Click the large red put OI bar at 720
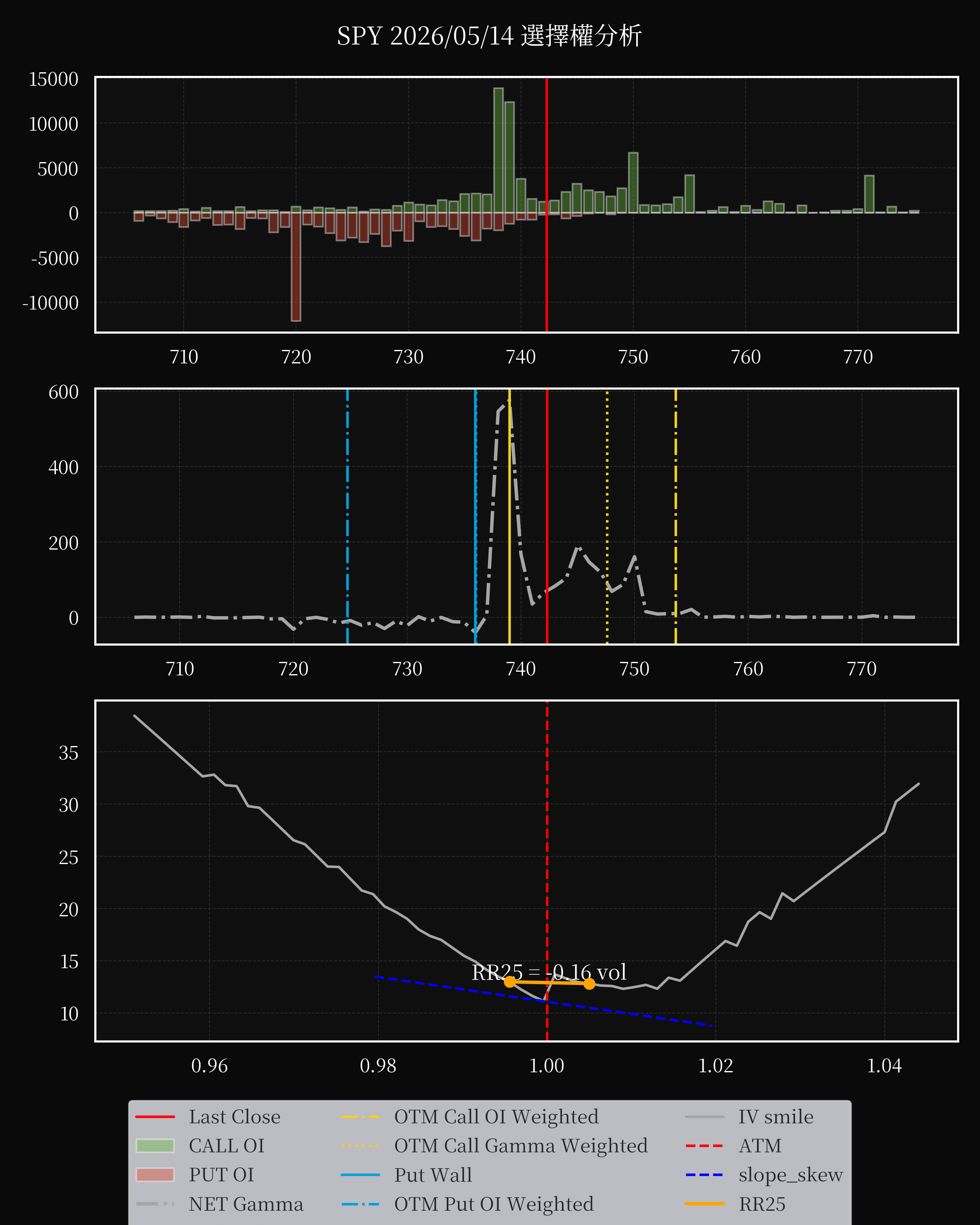980x1225 pixels. point(296,267)
